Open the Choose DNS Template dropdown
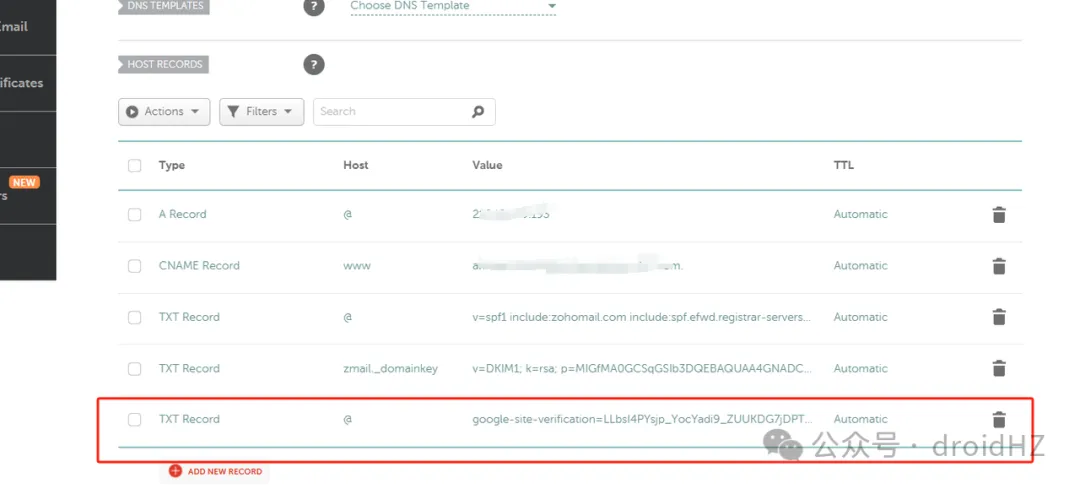Image resolution: width=1080 pixels, height=489 pixels. tap(452, 7)
